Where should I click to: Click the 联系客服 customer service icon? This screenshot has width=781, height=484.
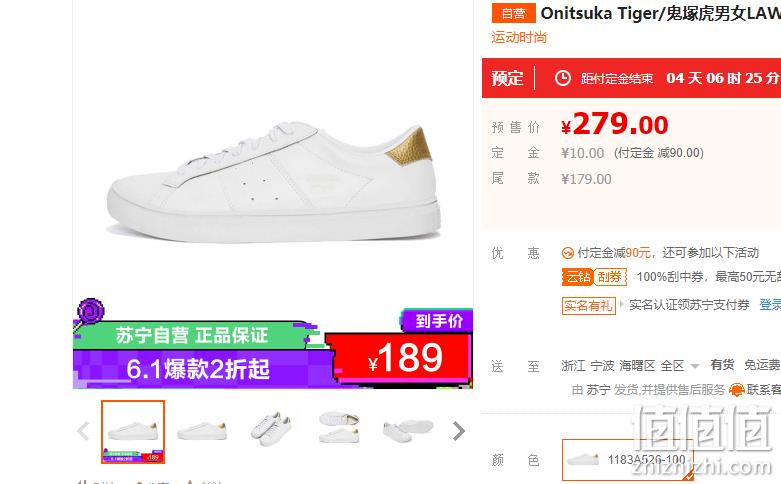(737, 390)
